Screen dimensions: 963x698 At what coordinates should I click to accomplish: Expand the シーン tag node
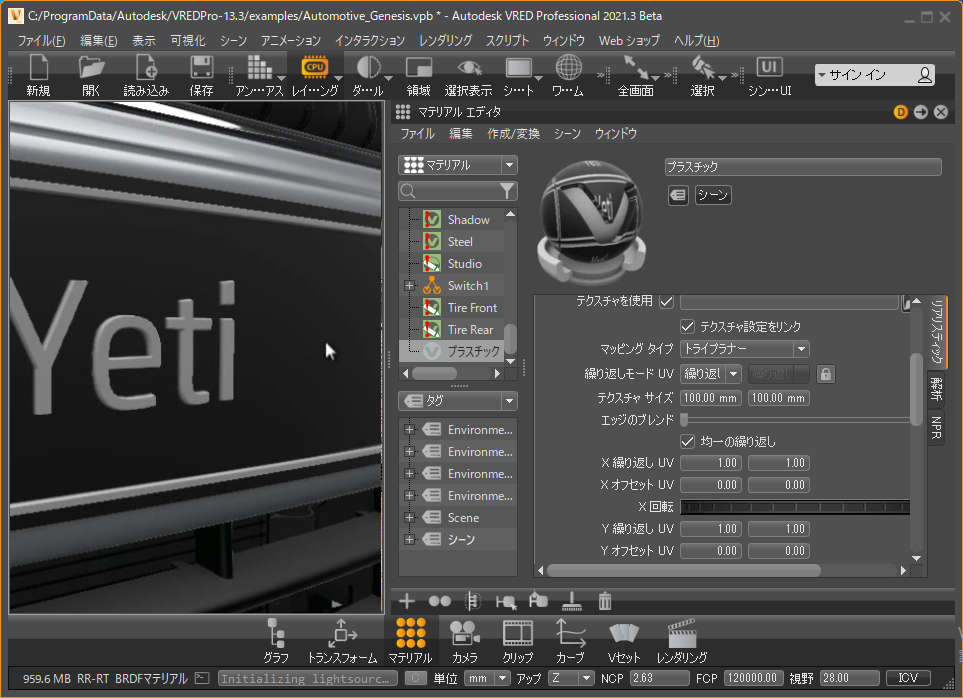[410, 540]
